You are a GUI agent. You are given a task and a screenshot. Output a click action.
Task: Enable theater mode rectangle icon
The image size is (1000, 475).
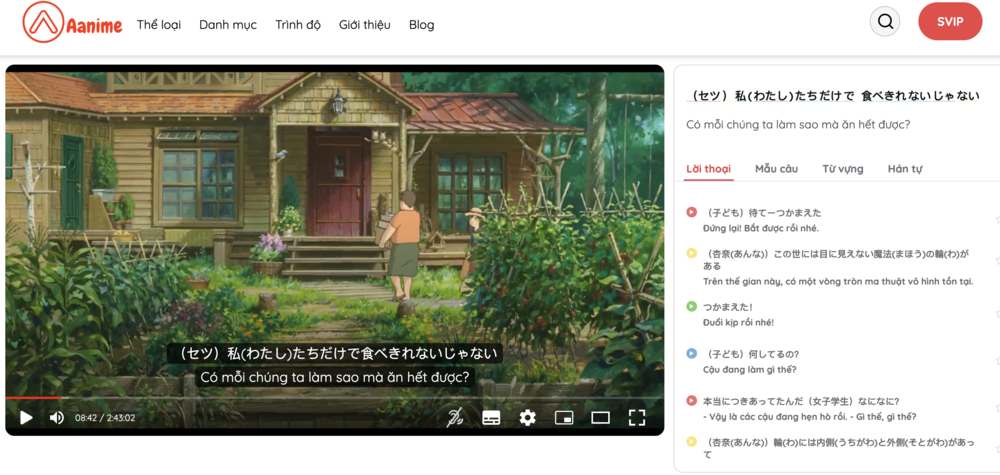(x=601, y=418)
